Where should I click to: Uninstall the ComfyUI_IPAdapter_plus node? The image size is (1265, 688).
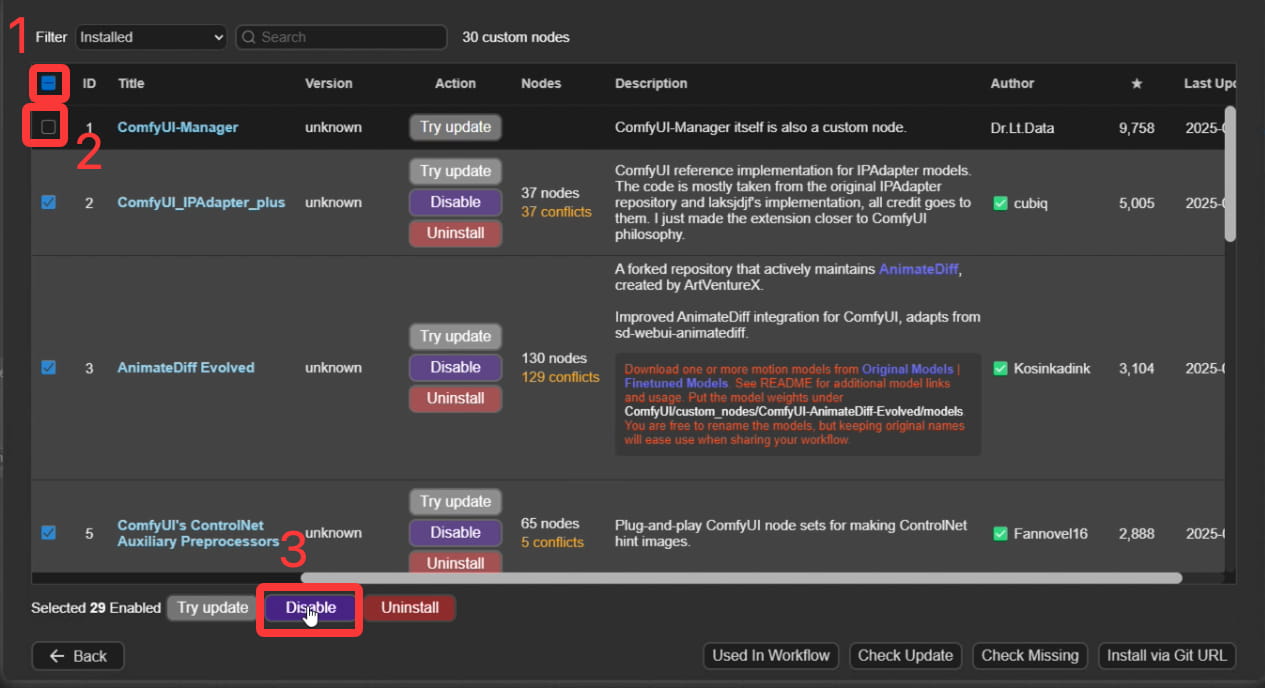pos(455,233)
